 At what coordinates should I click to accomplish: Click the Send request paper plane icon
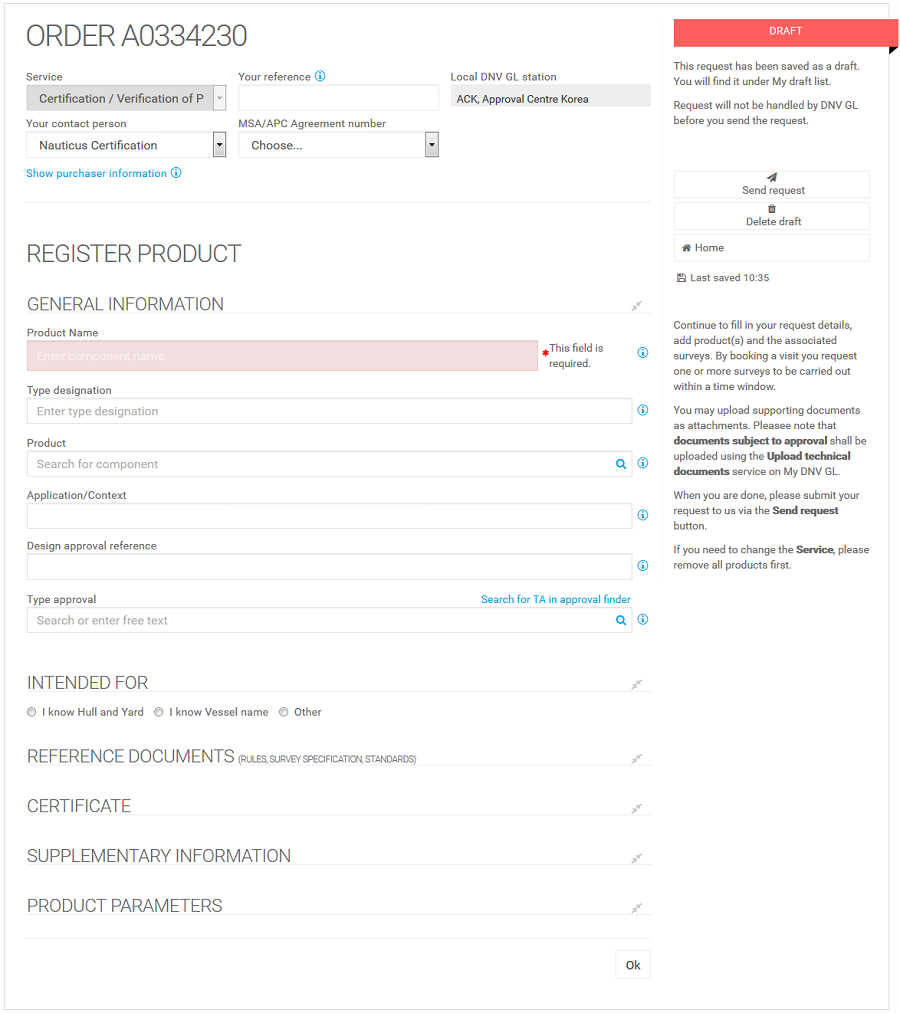772,177
